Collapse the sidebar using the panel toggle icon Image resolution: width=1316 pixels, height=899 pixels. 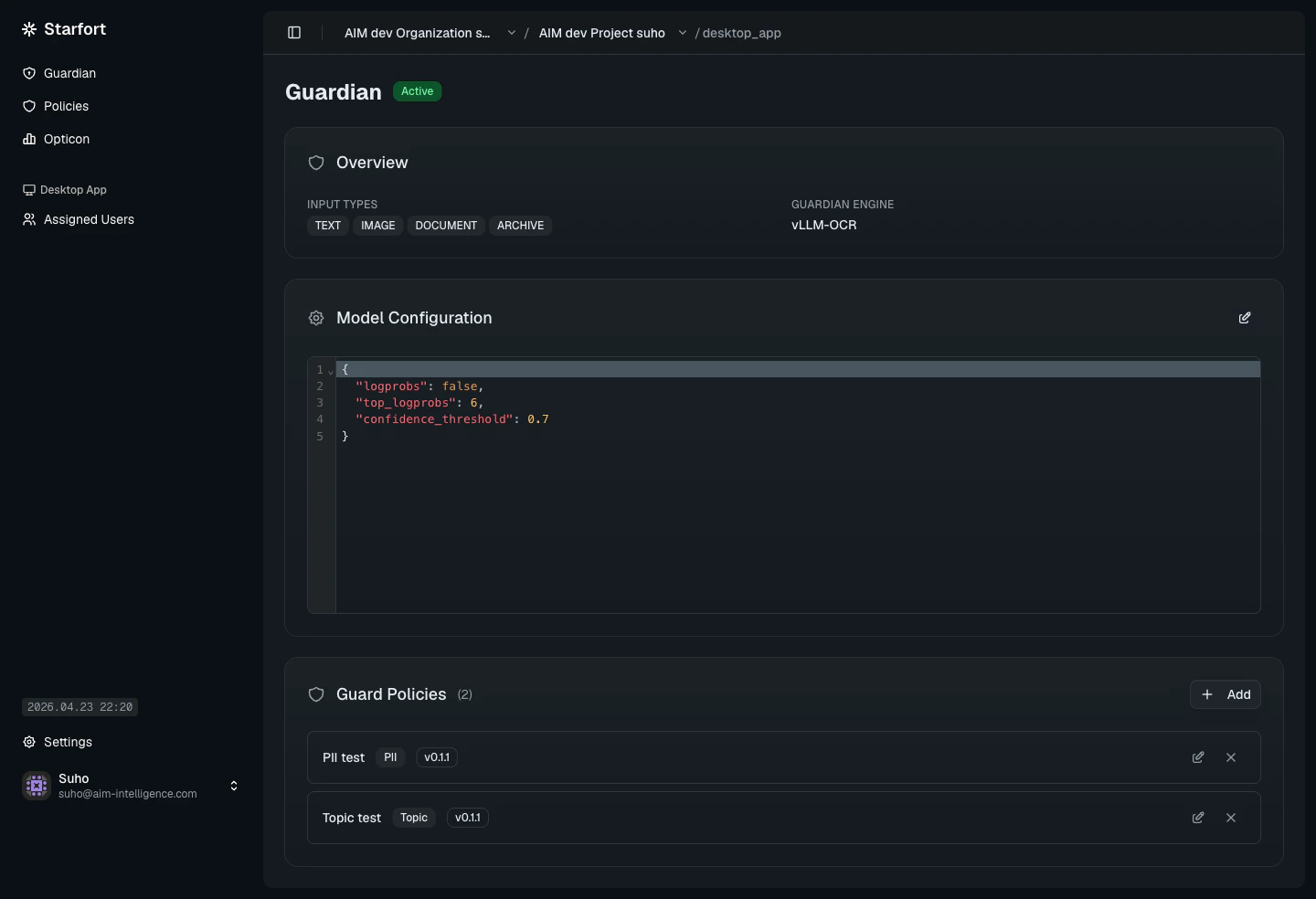pyautogui.click(x=294, y=33)
